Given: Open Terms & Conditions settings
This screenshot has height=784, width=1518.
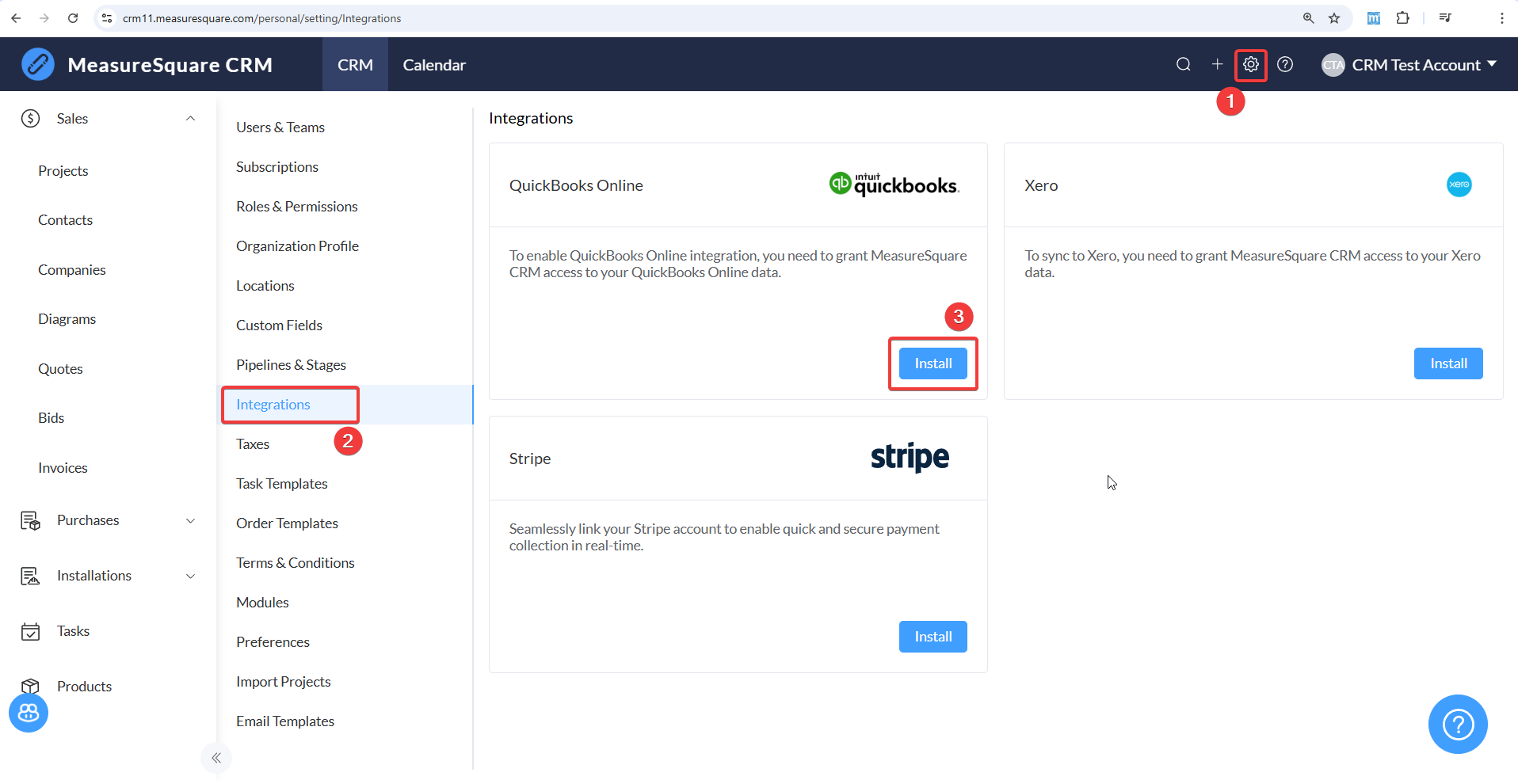Looking at the screenshot, I should tap(296, 563).
